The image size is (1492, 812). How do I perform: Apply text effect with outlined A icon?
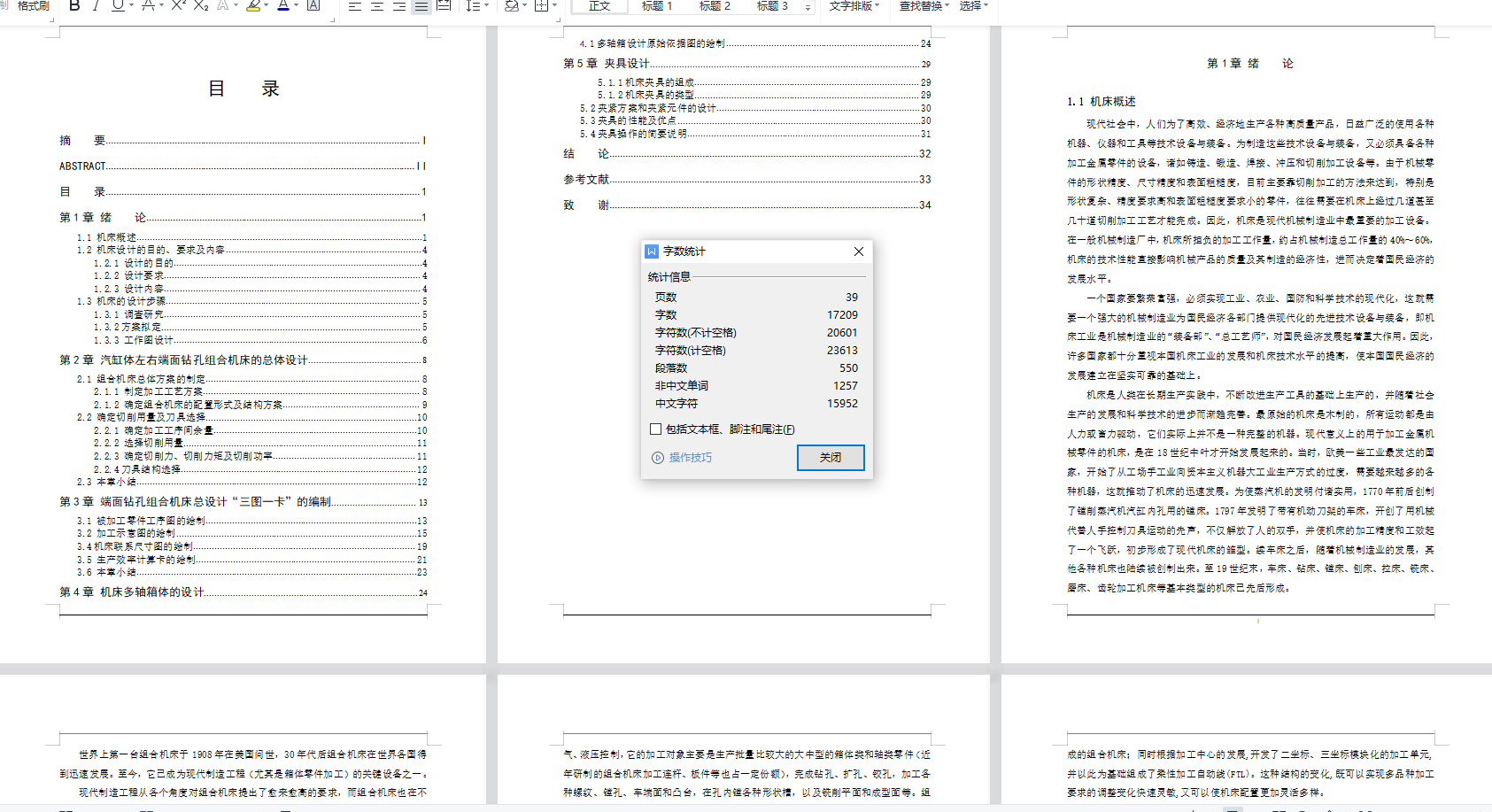[x=222, y=5]
